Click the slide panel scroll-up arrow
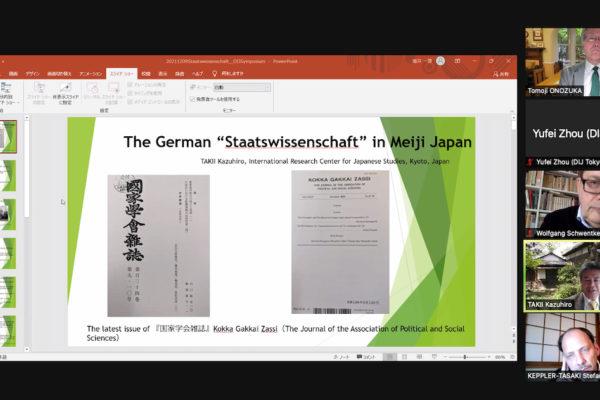 (26, 118)
